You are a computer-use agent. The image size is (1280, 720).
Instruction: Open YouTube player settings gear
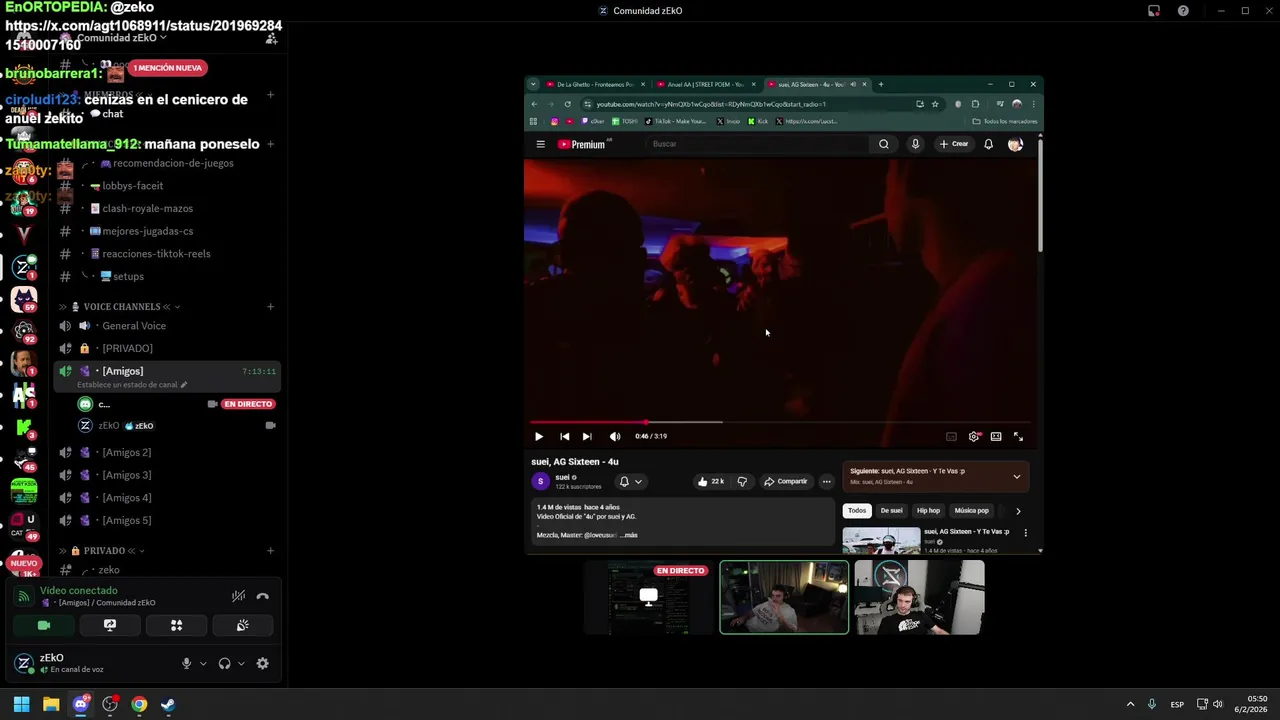pos(974,436)
